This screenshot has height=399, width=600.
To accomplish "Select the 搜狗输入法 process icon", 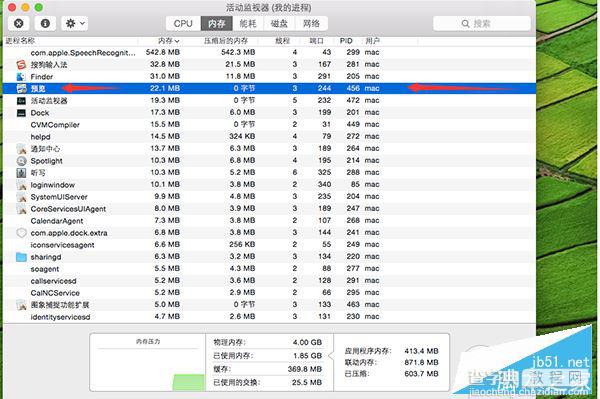I will tap(21, 64).
